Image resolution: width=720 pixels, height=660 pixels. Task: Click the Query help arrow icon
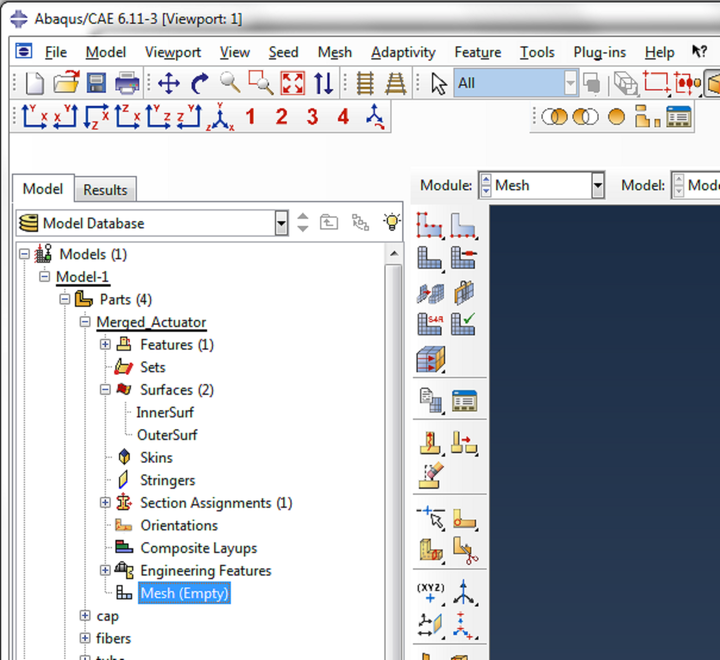[x=699, y=51]
